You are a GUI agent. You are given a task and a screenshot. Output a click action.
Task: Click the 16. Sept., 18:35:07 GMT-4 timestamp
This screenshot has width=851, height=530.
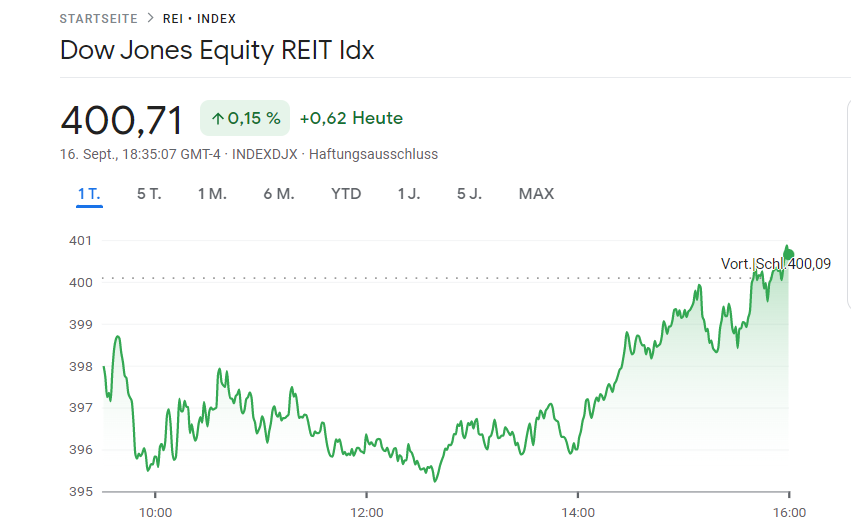click(140, 155)
